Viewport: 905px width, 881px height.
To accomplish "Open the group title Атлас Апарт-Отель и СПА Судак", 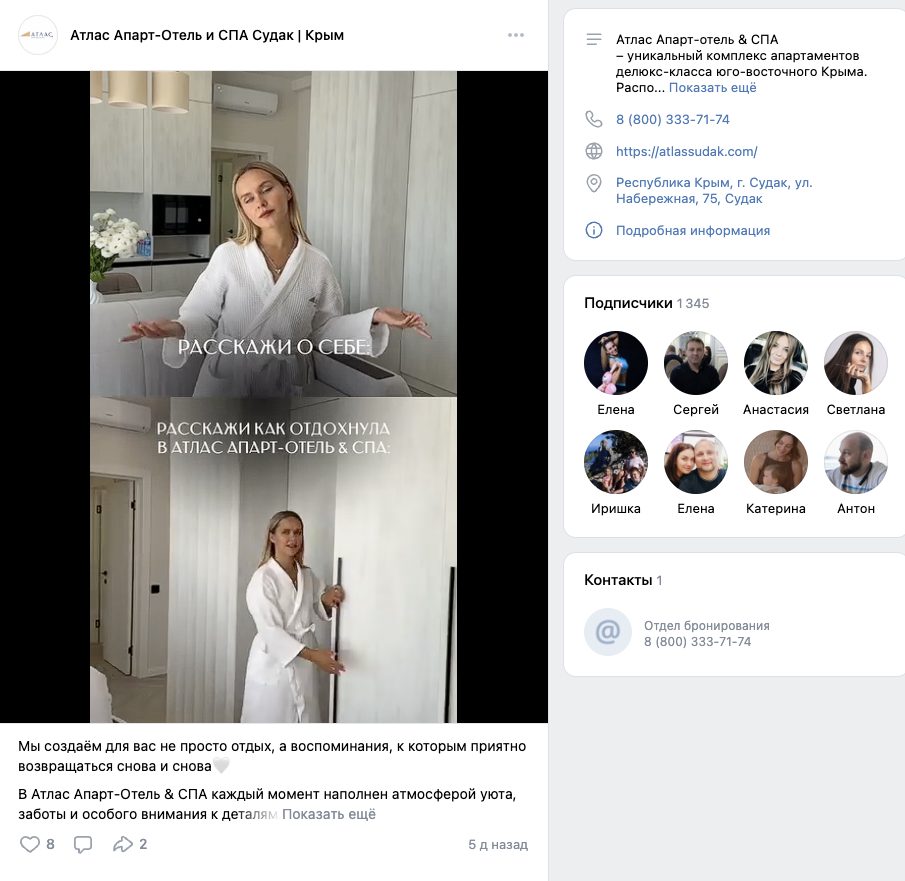I will tap(207, 35).
